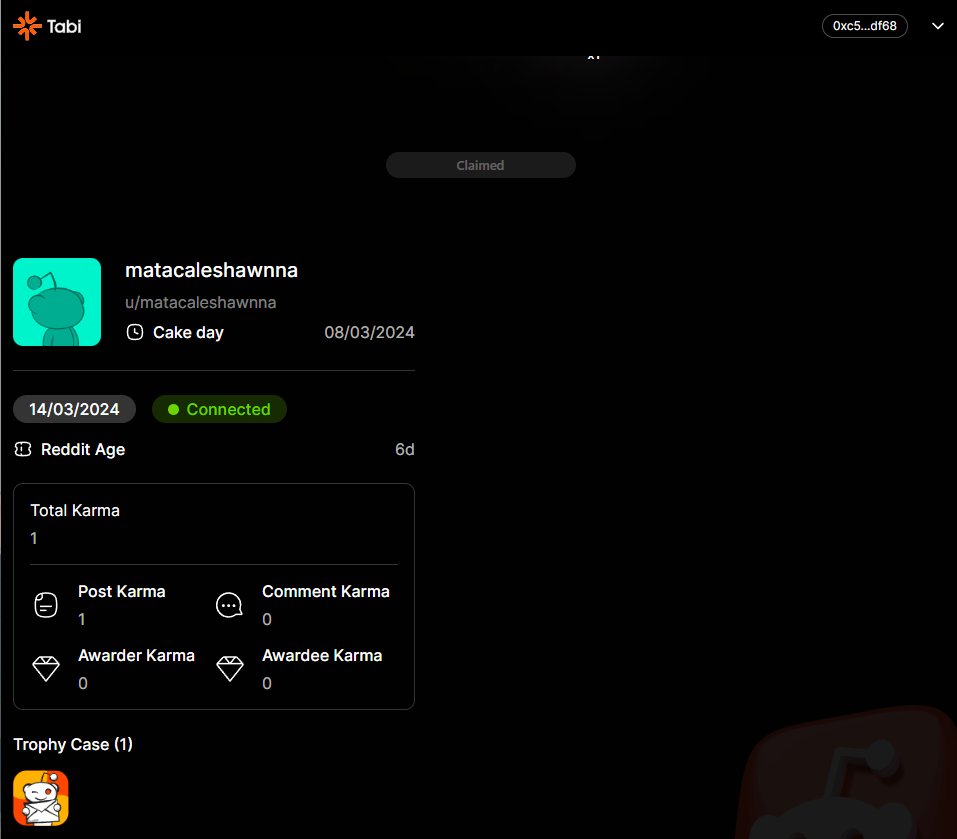Click the Post Karma icon

pyautogui.click(x=46, y=605)
